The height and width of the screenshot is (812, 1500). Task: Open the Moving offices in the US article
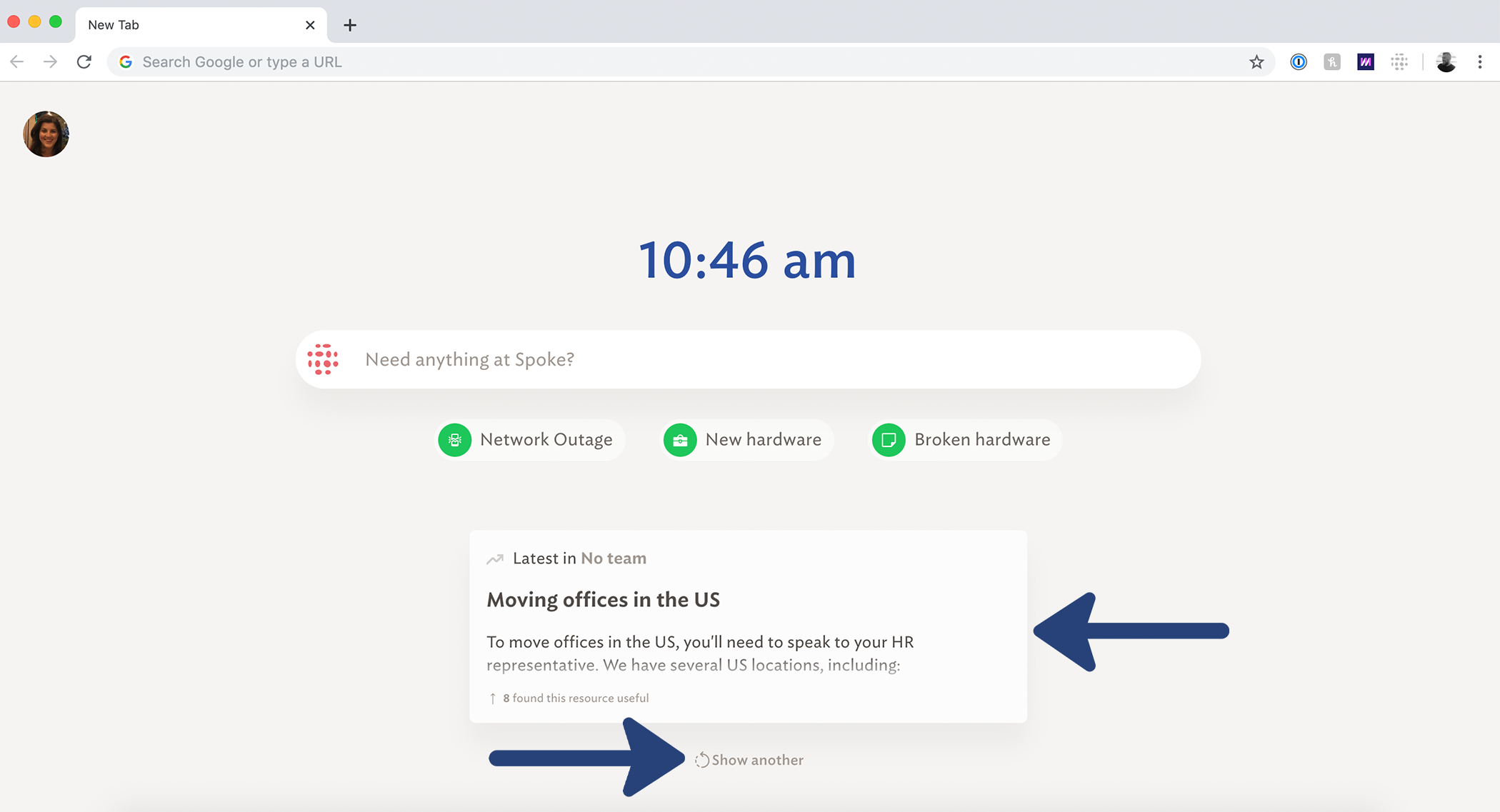click(x=603, y=600)
